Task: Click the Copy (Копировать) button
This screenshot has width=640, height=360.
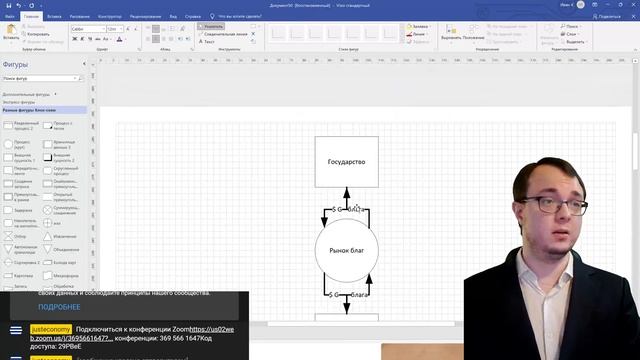Action: point(36,34)
